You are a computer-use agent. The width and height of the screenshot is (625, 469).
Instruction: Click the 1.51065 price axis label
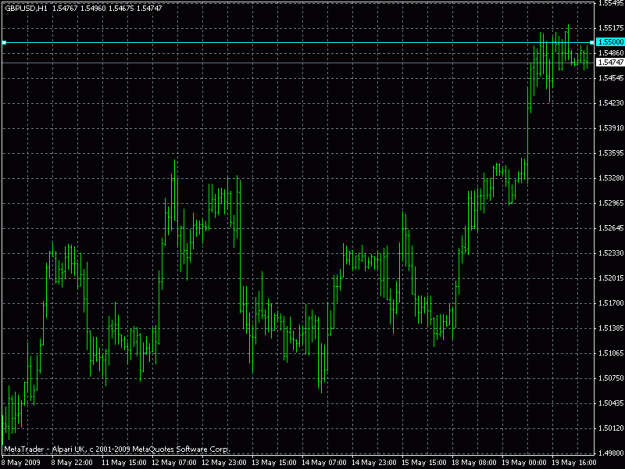tap(611, 353)
